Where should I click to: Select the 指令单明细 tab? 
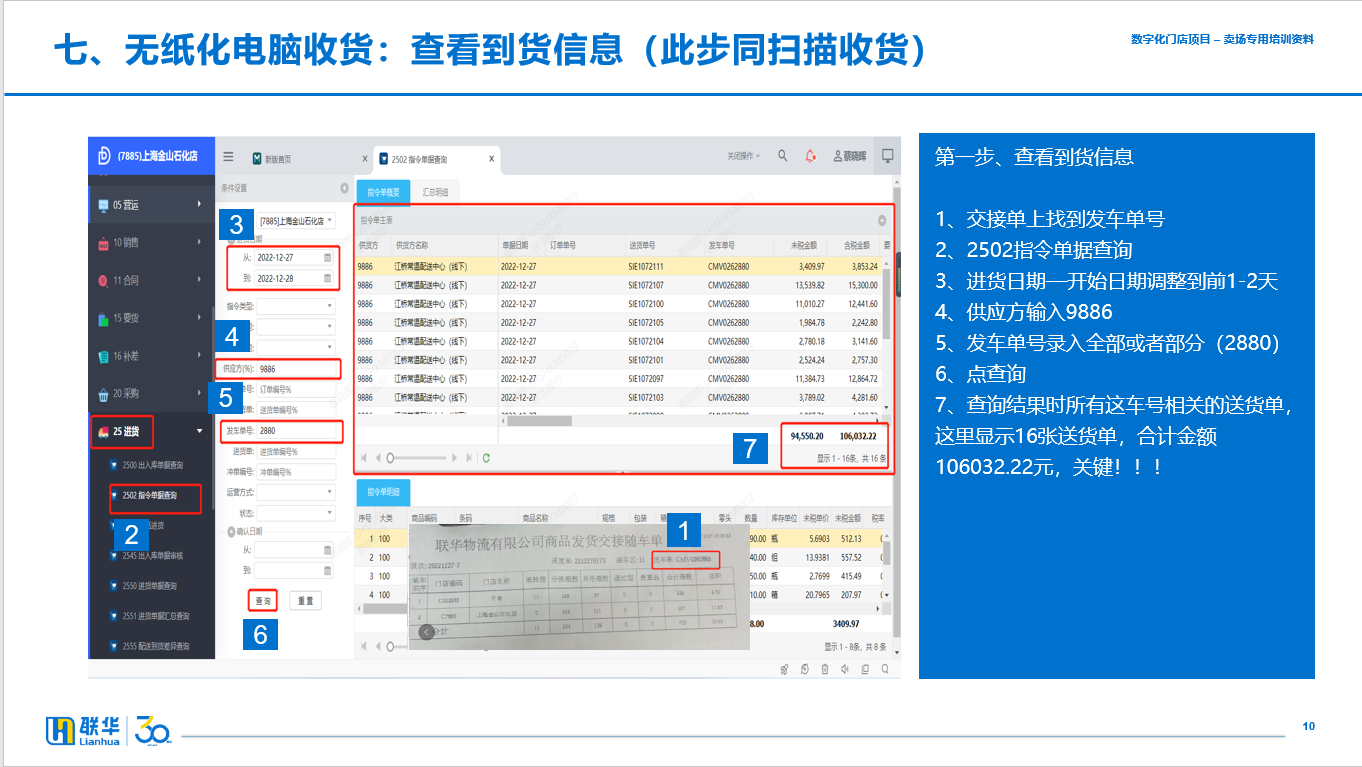384,491
